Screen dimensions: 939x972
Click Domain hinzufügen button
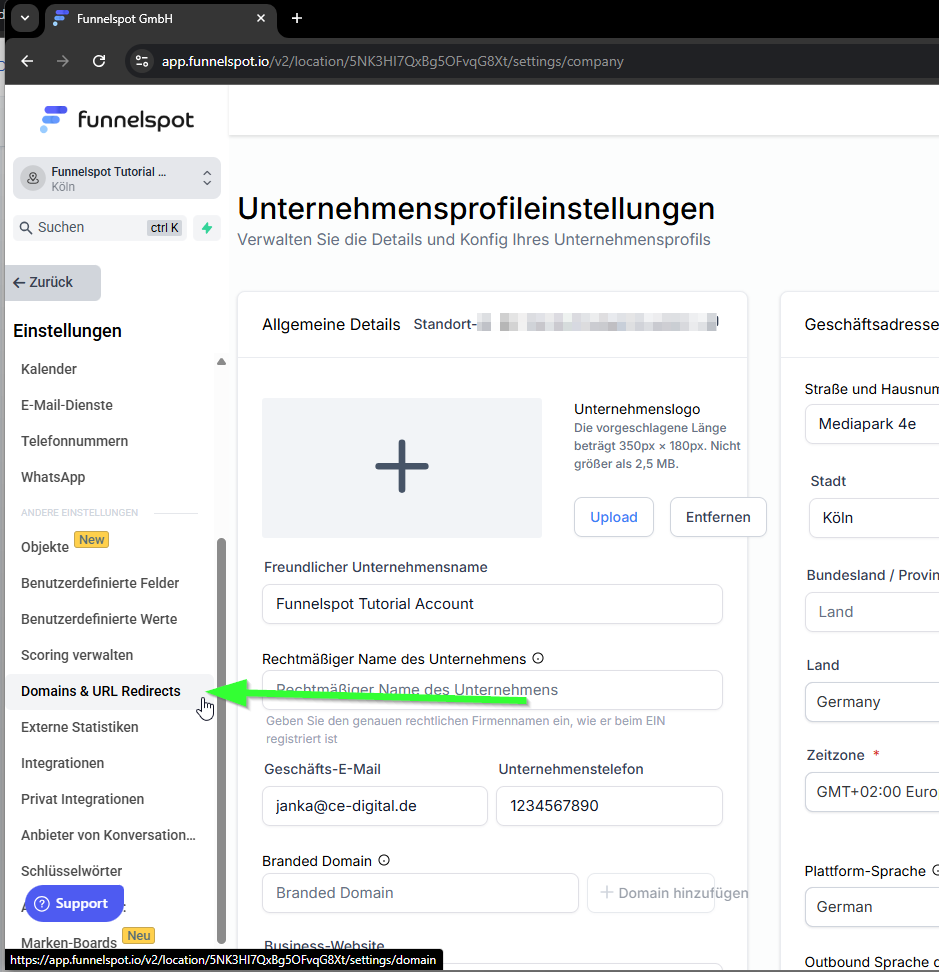651,893
